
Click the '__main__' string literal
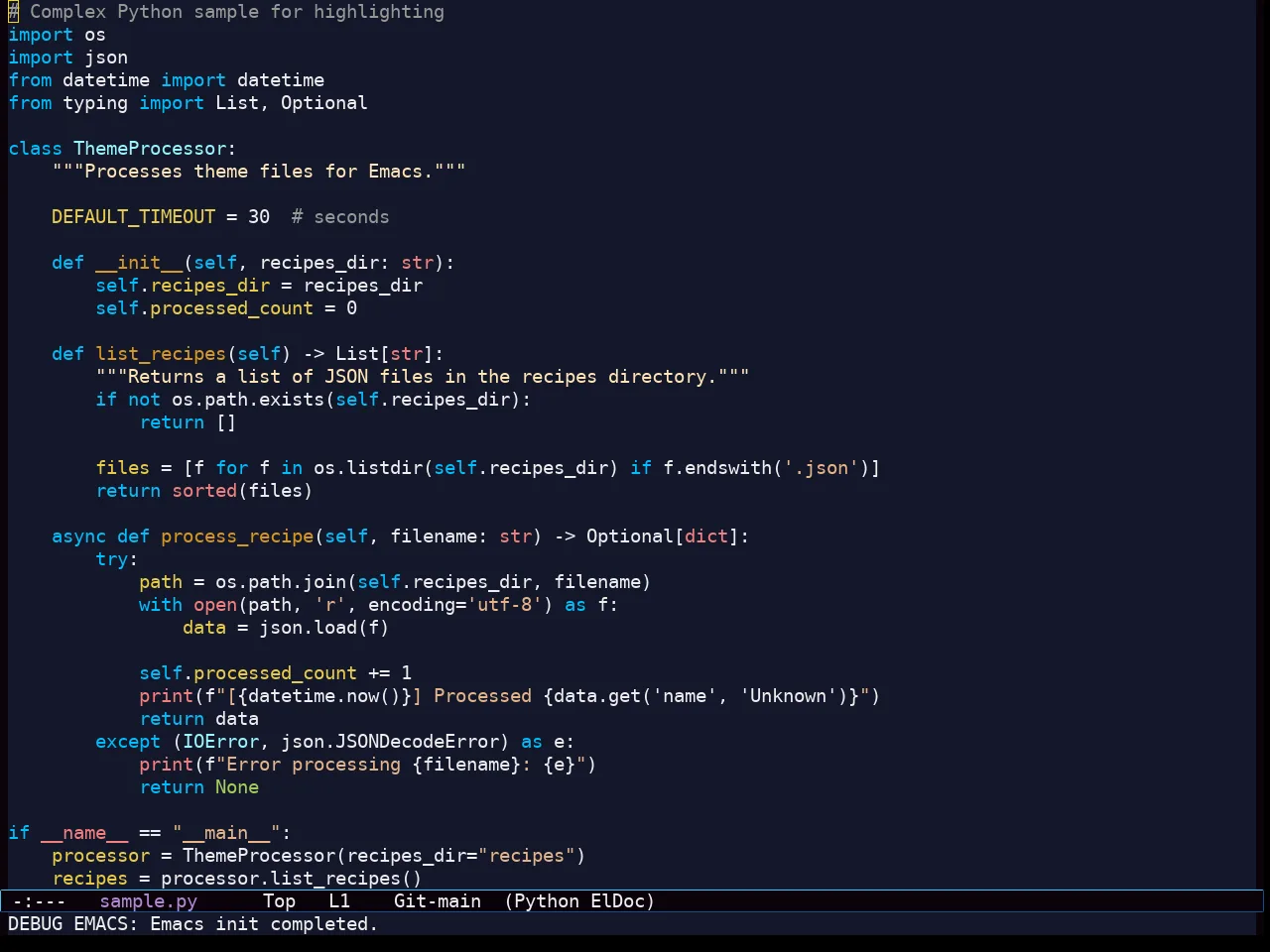[x=226, y=833]
